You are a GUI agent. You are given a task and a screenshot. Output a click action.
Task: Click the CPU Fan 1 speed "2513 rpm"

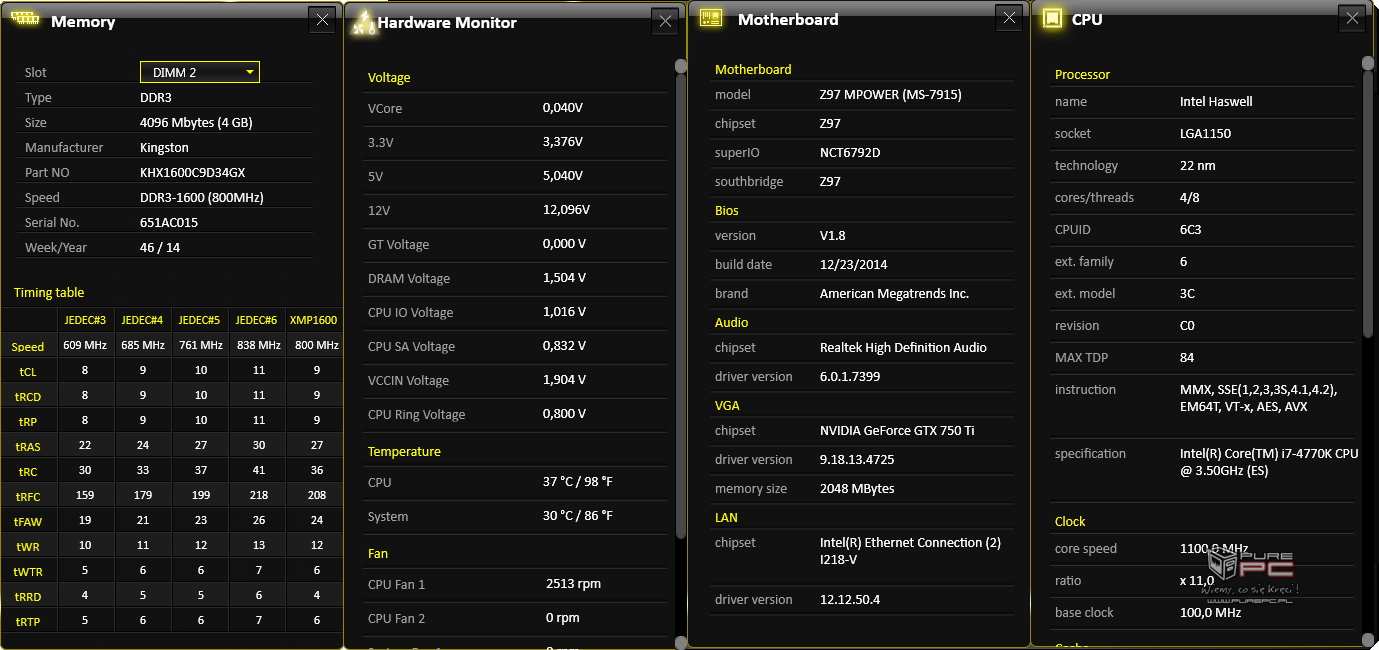(x=574, y=583)
